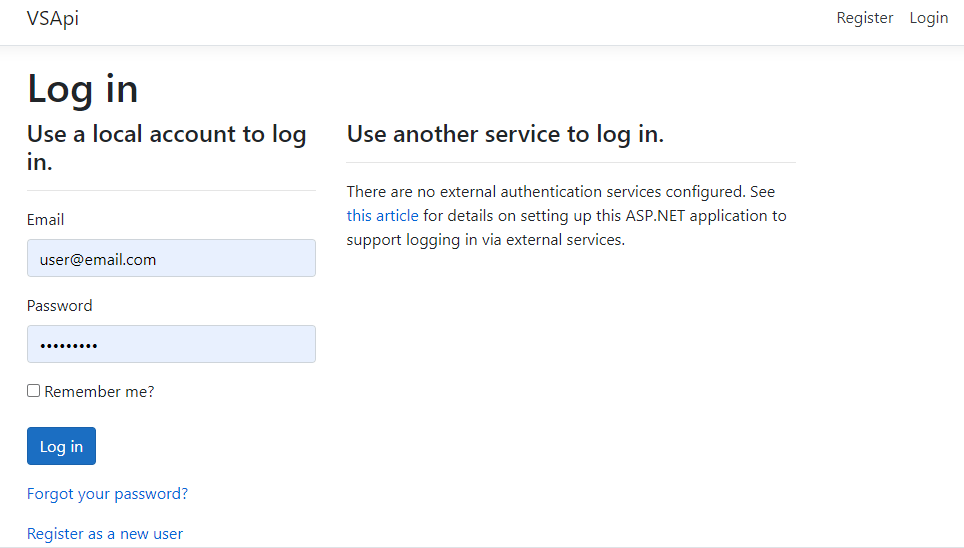Viewport: 964px width, 548px height.
Task: Click the Password field label
Action: point(59,306)
